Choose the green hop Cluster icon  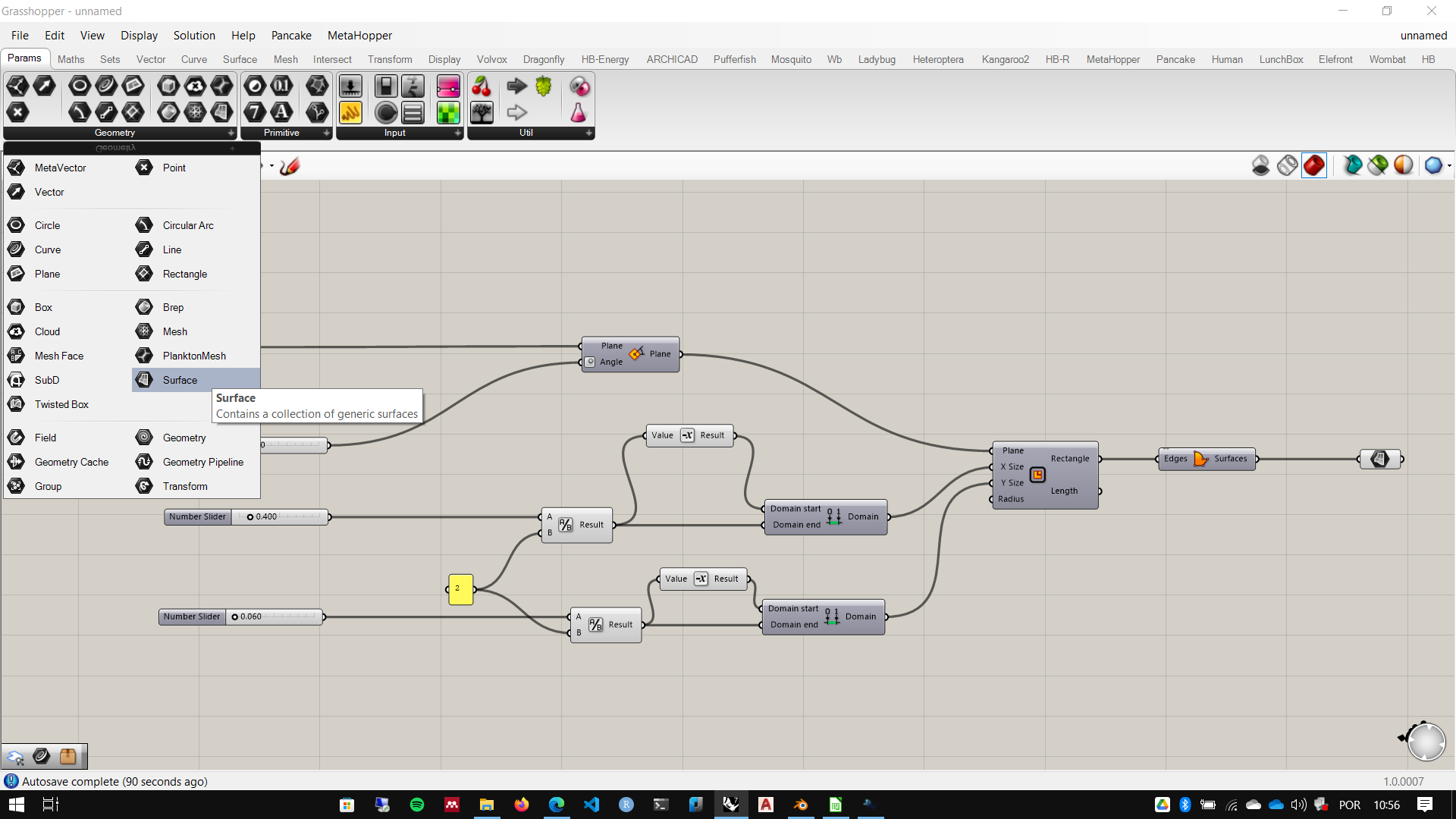click(x=544, y=86)
